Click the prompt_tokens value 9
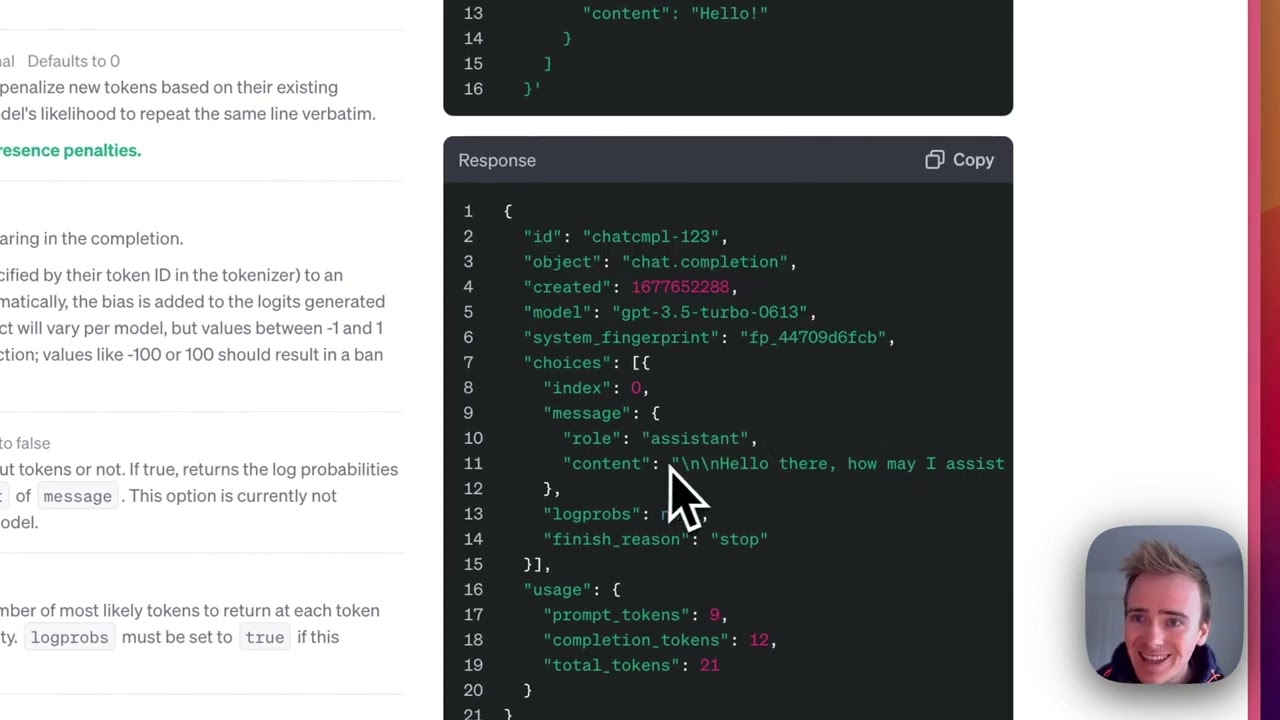The width and height of the screenshot is (1280, 720). pos(714,615)
